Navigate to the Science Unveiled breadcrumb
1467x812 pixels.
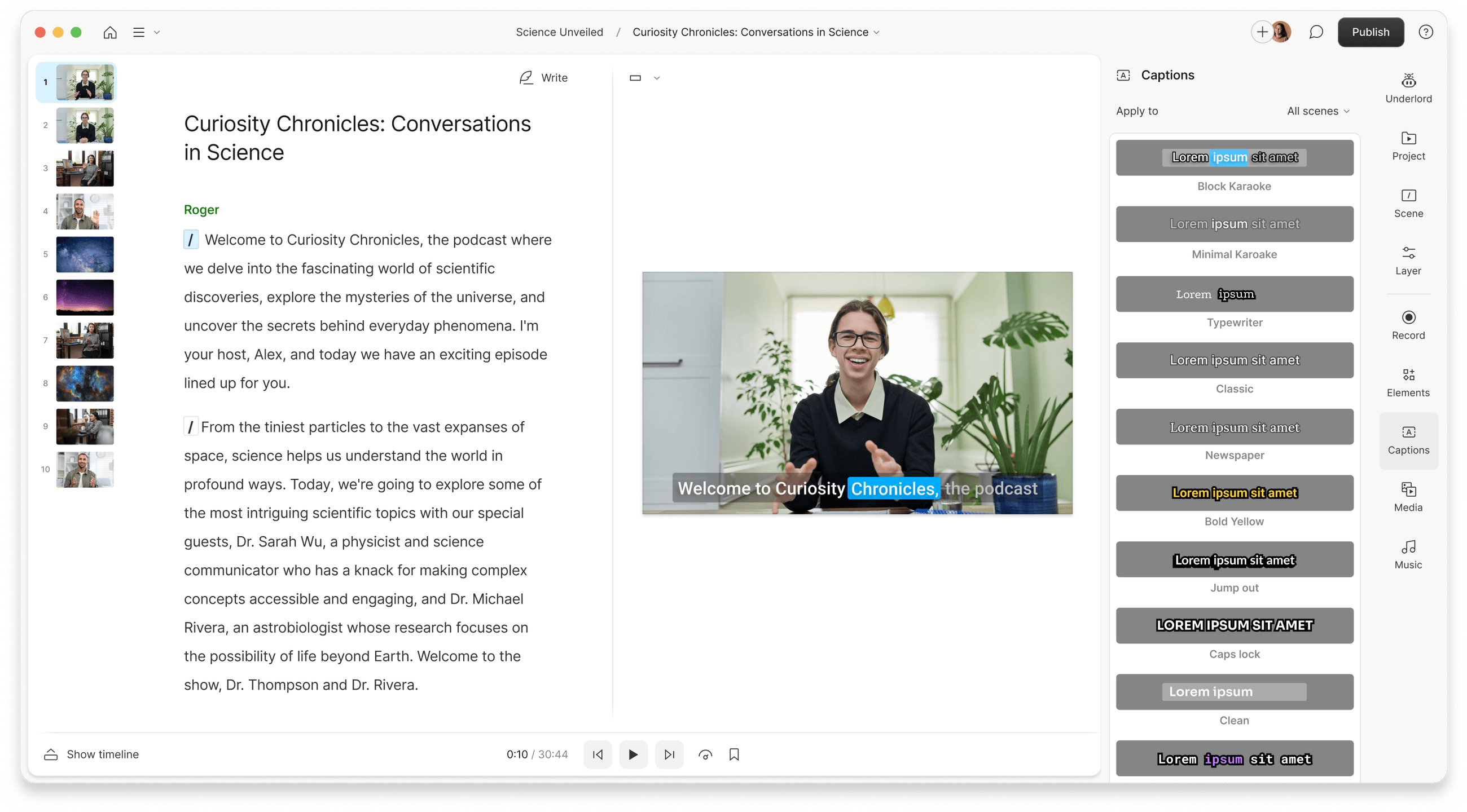pos(559,32)
